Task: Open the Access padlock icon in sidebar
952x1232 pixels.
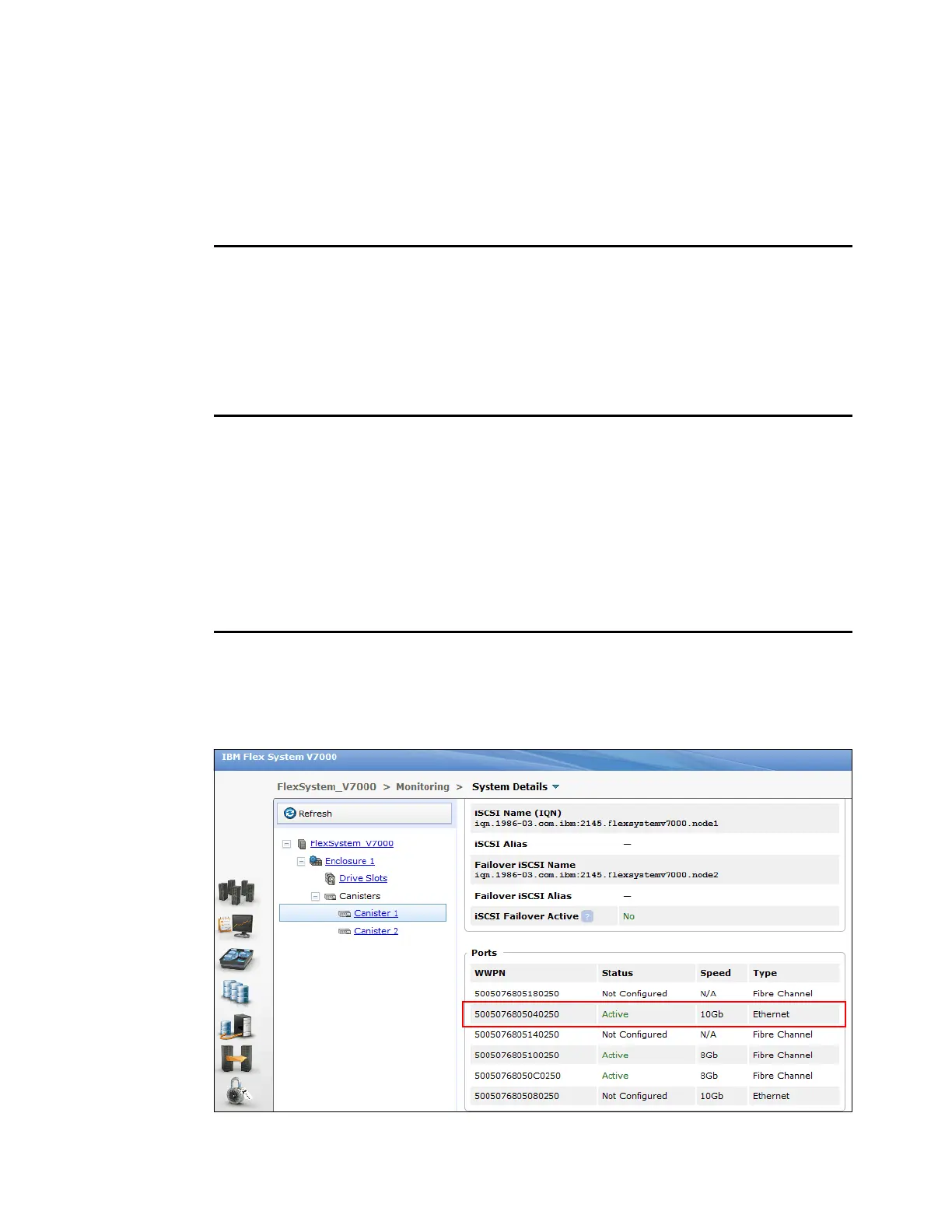Action: click(x=239, y=1093)
